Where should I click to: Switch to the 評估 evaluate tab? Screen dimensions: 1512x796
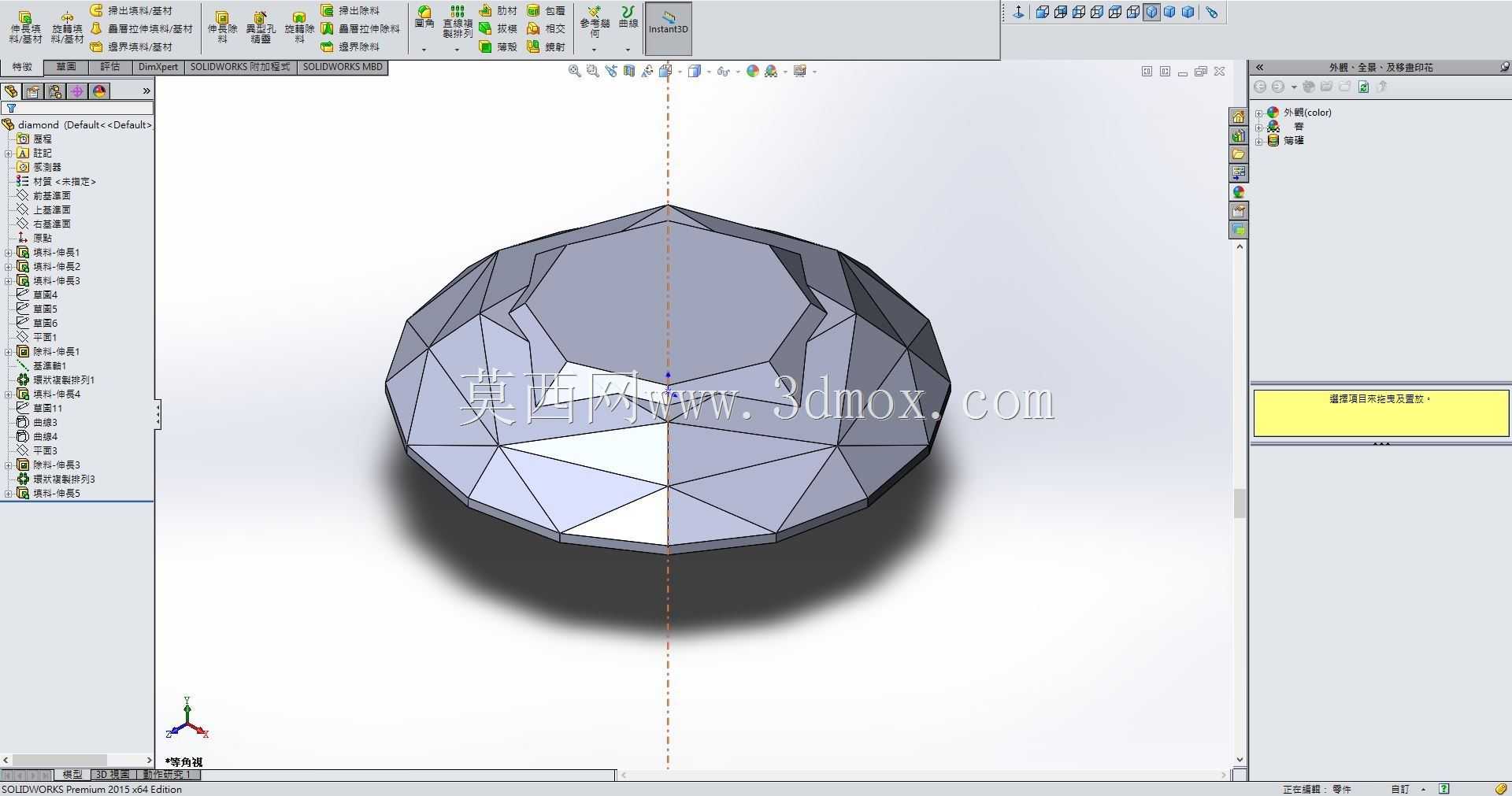[110, 68]
